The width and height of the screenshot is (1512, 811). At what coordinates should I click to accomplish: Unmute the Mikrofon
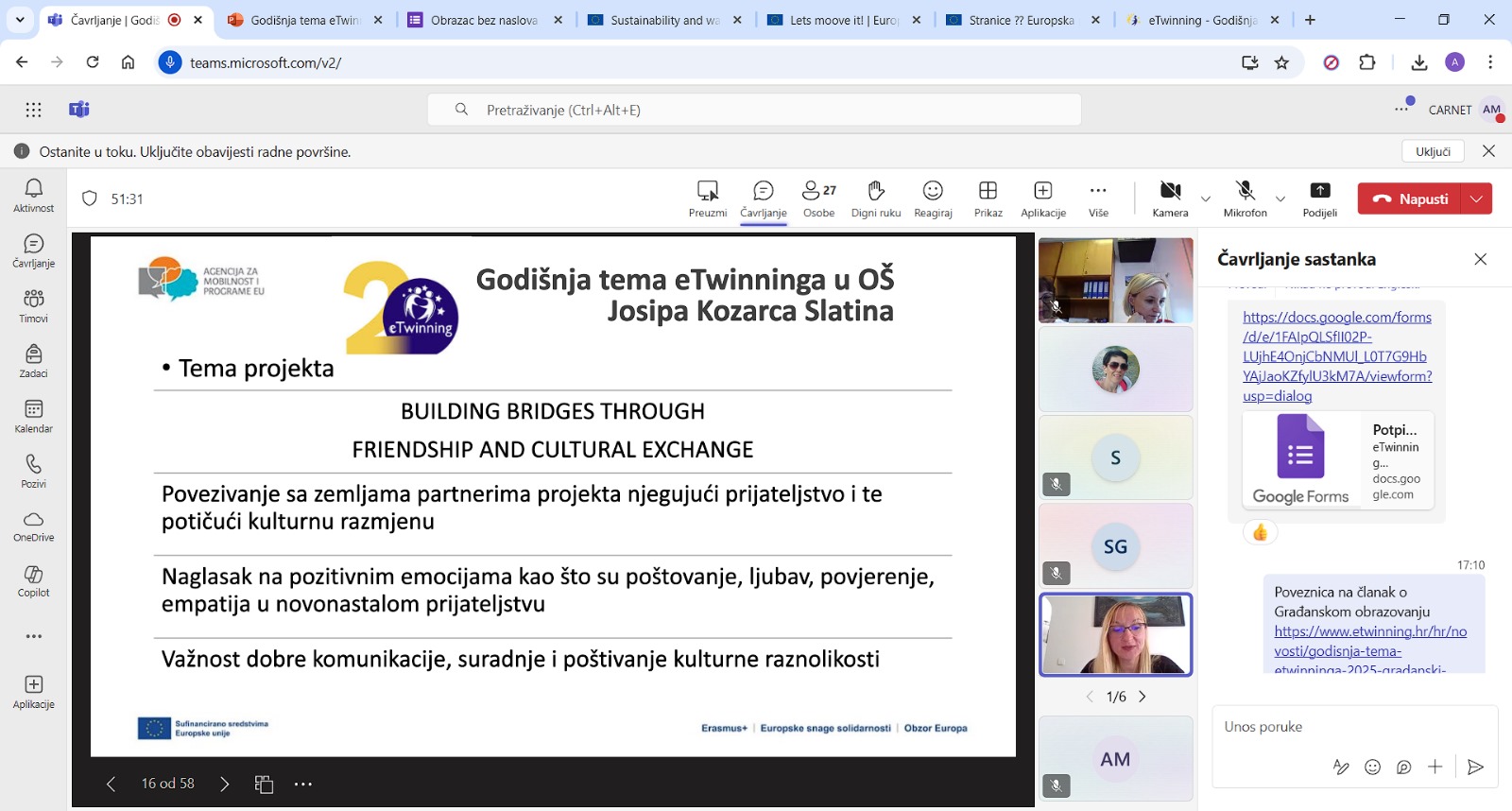[1246, 198]
